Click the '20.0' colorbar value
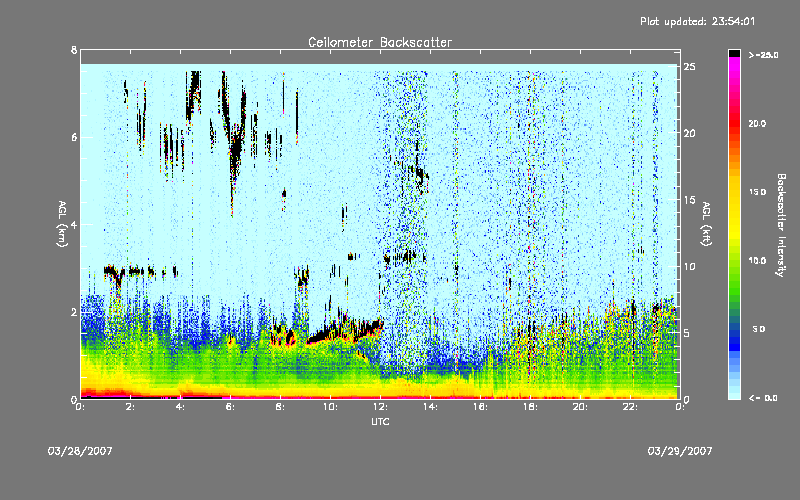Image resolution: width=800 pixels, height=500 pixels. pos(757,123)
